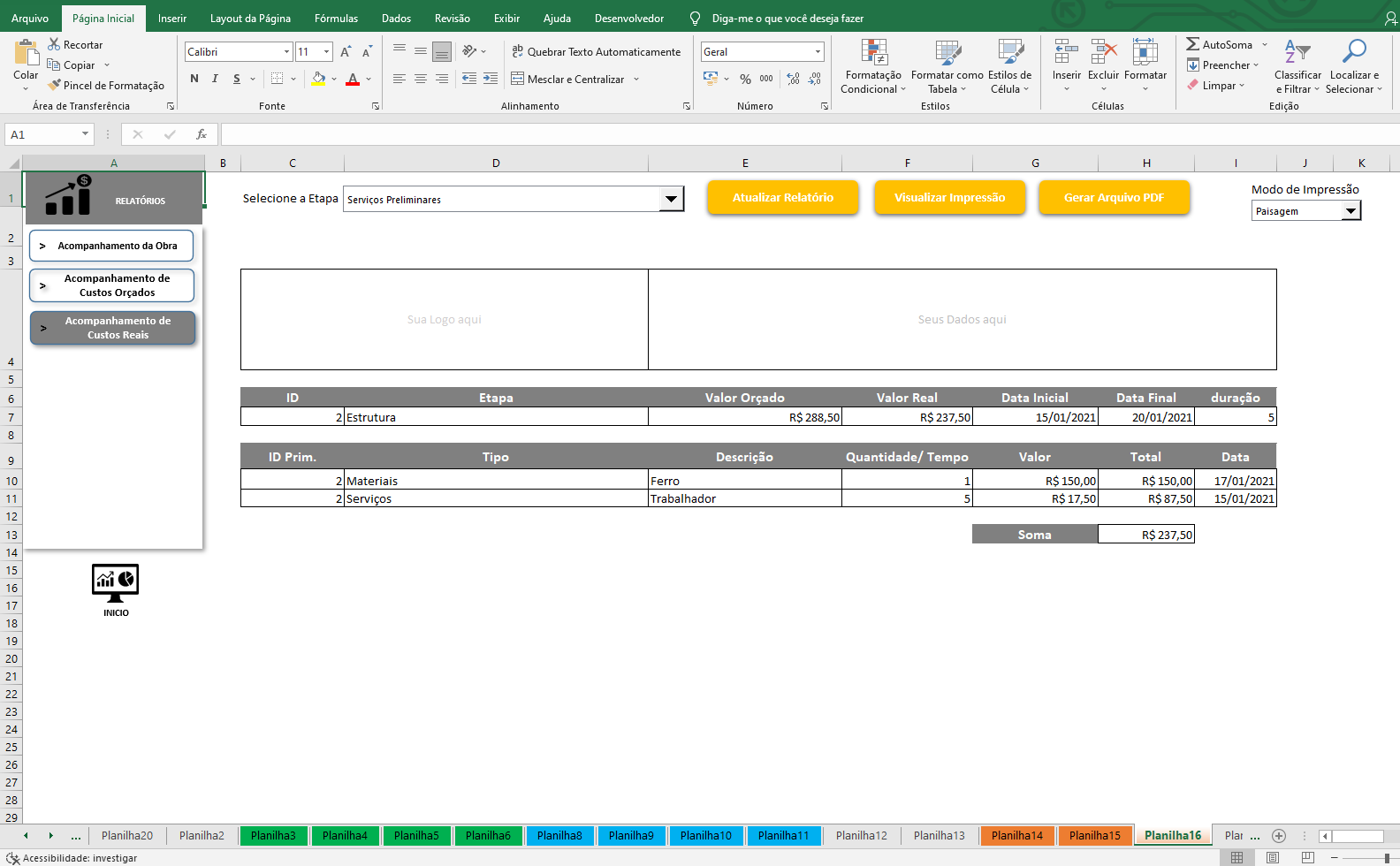1400x866 pixels.
Task: Click the Format Painter brush icon
Action: [x=55, y=86]
